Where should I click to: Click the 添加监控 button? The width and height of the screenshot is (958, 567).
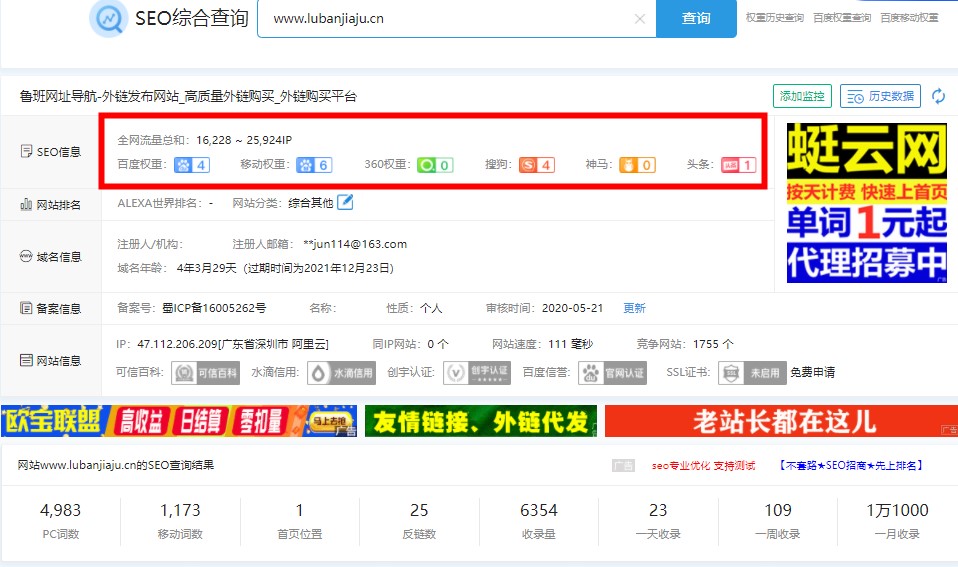pyautogui.click(x=802, y=96)
